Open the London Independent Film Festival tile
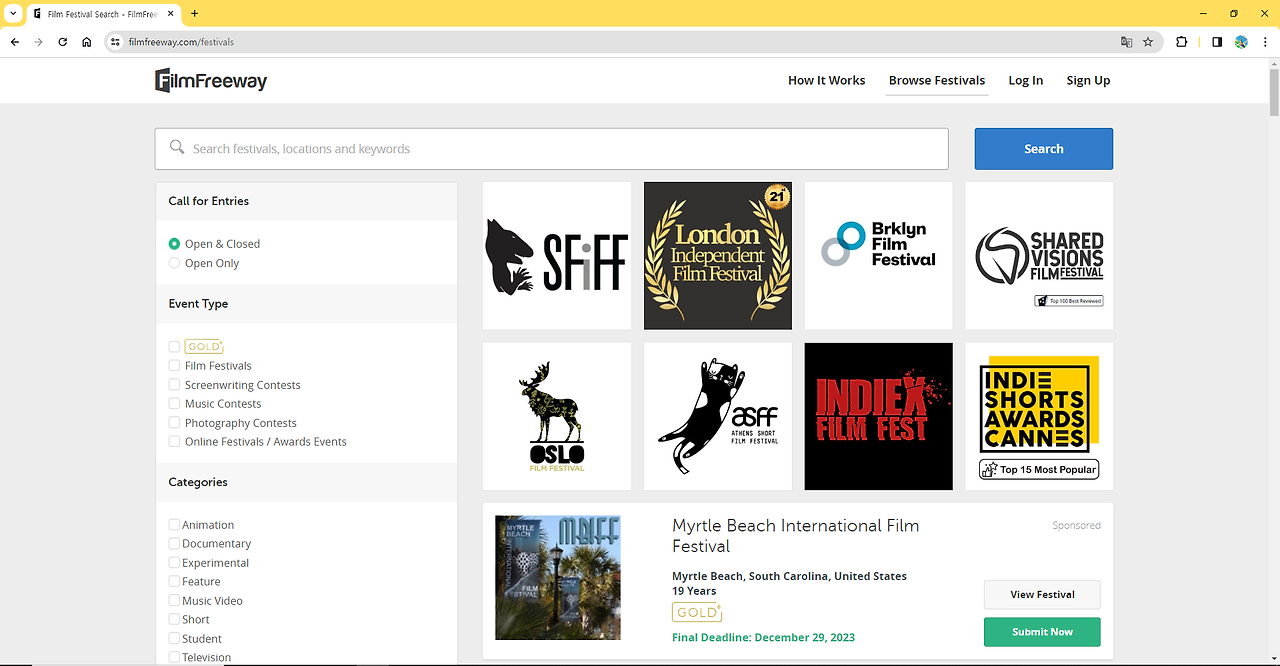This screenshot has height=666, width=1280. 718,256
